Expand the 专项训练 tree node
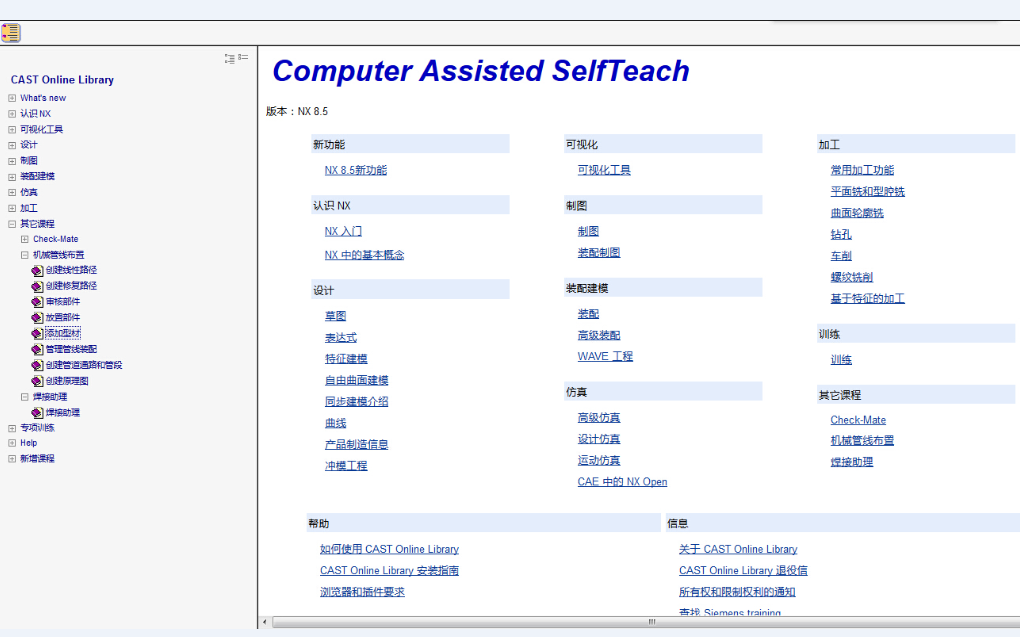 pos(12,428)
